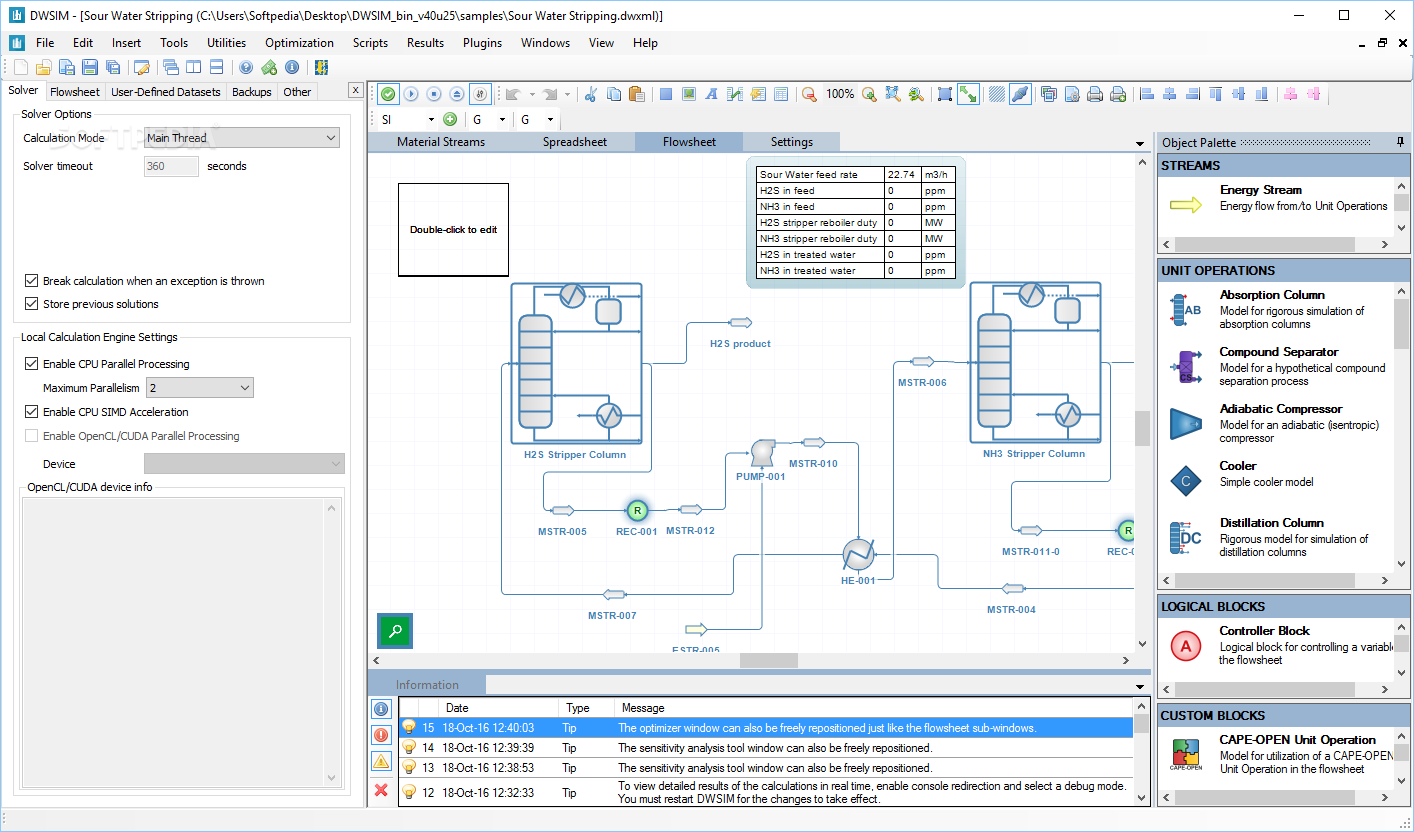The width and height of the screenshot is (1414, 832).
Task: Open the File menu
Action: tap(45, 43)
